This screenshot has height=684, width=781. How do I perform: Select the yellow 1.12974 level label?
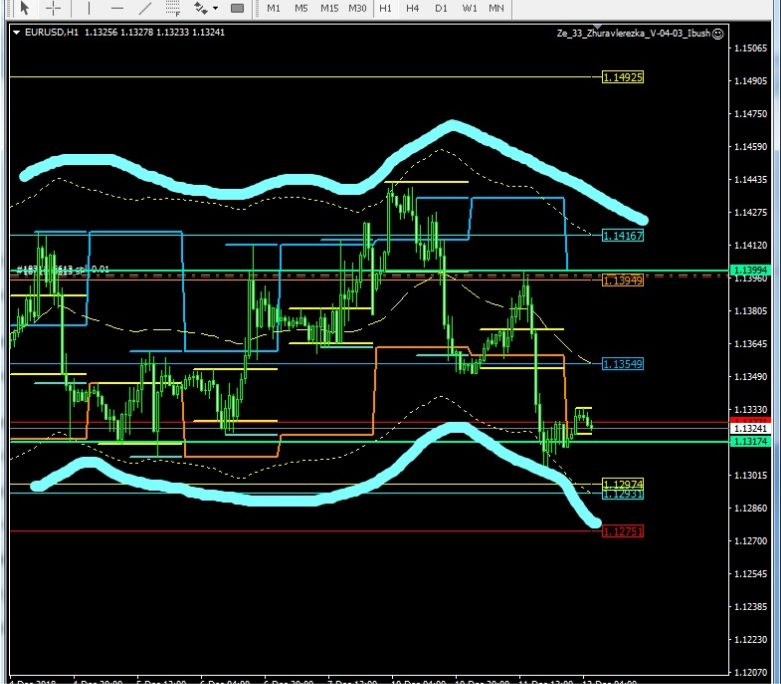(x=623, y=483)
